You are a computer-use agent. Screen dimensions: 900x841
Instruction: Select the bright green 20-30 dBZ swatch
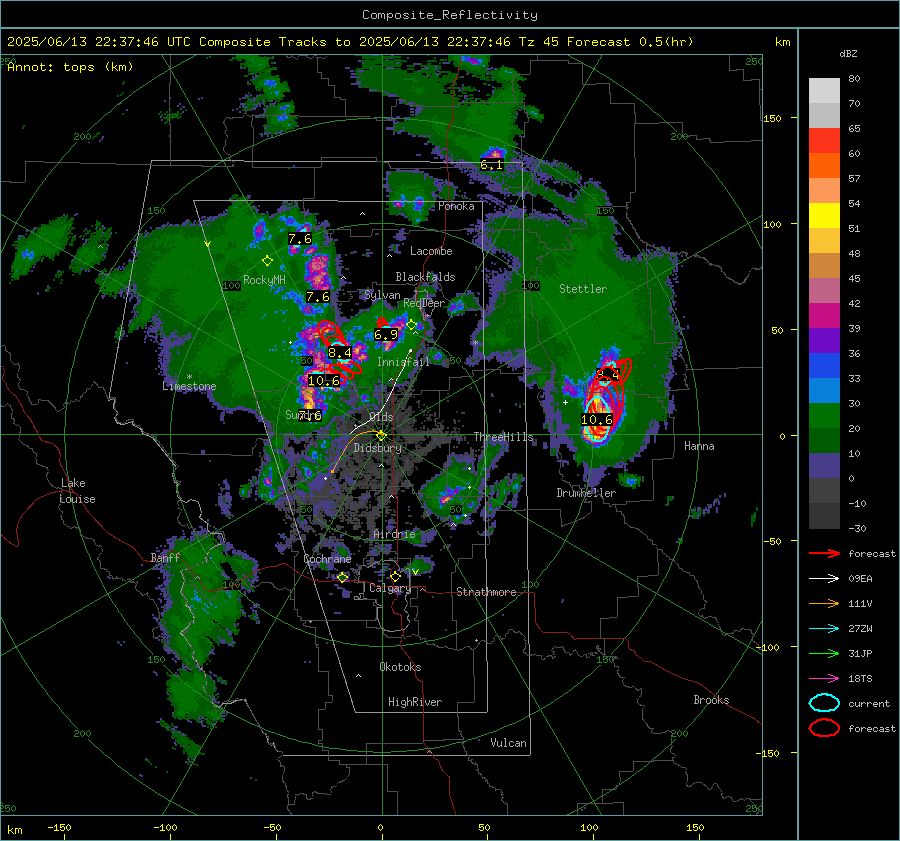[x=824, y=416]
